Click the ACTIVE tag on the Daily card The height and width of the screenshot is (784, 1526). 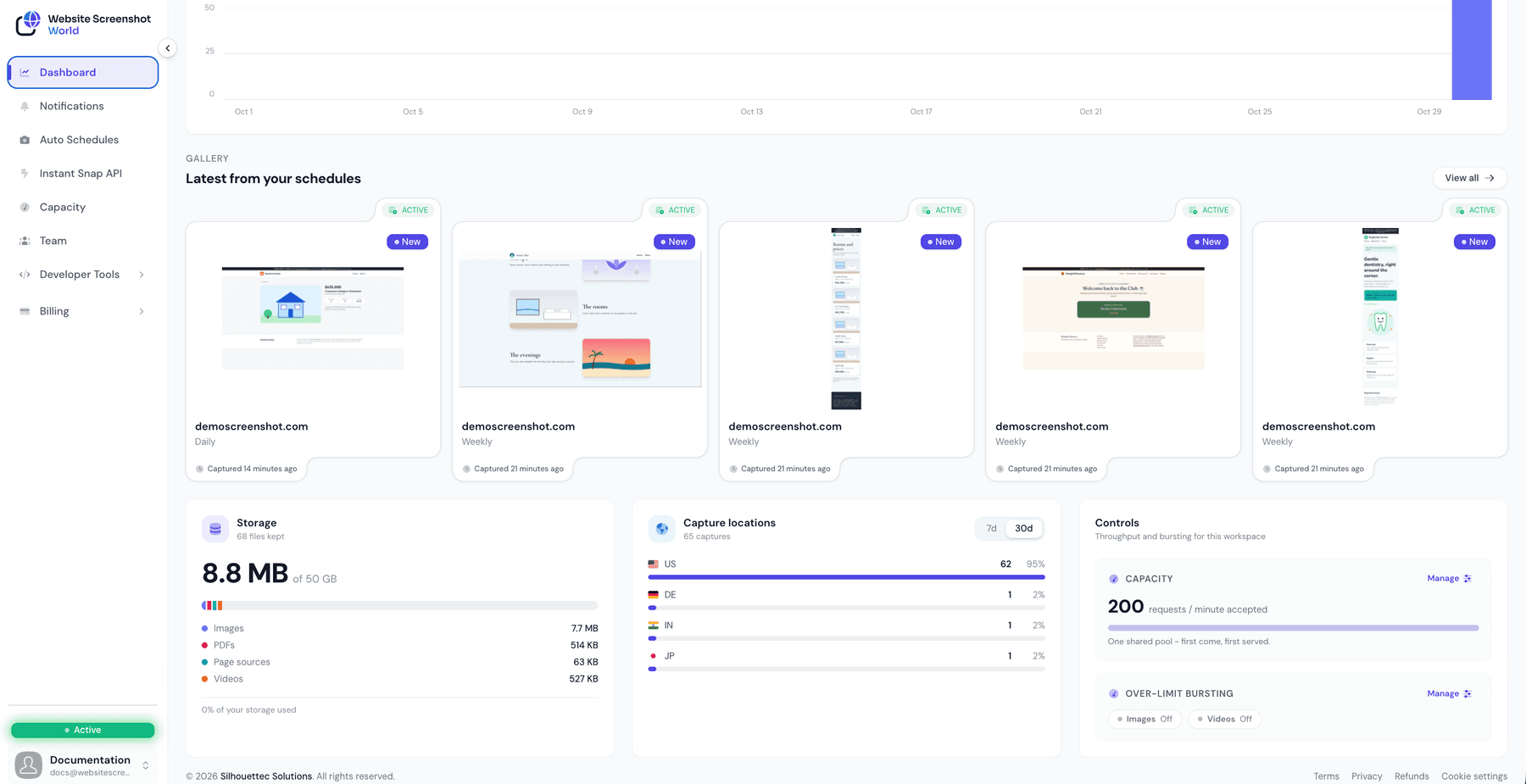coord(408,210)
